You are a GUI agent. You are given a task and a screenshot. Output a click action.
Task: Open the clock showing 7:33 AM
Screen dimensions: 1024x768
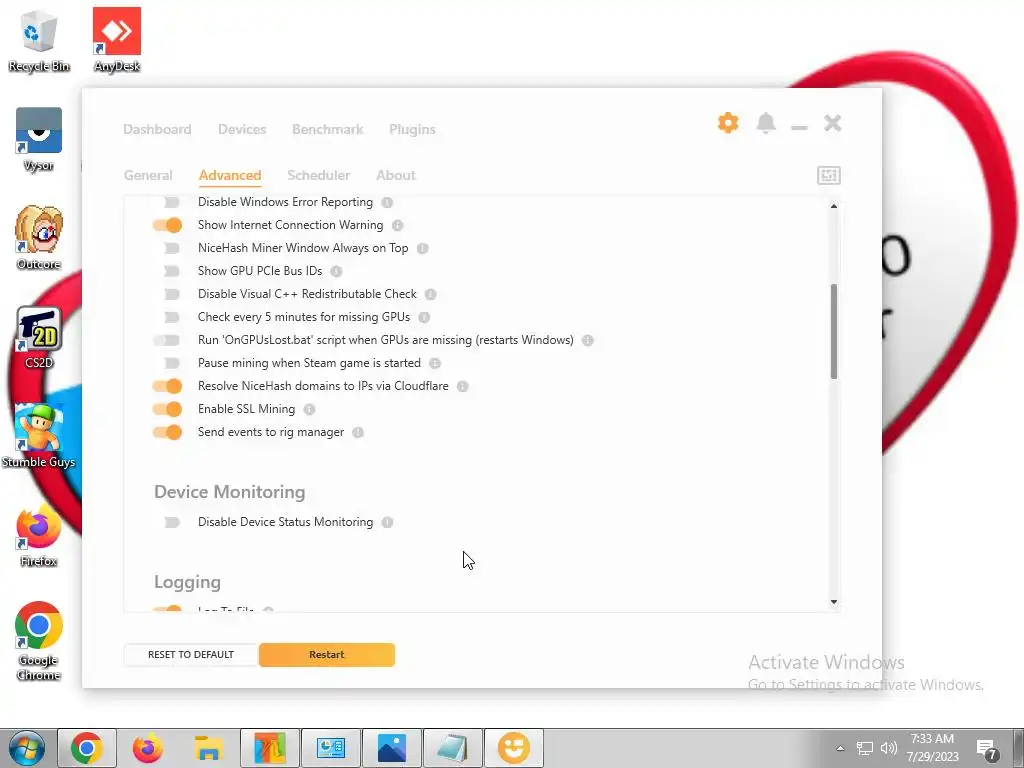coord(933,748)
